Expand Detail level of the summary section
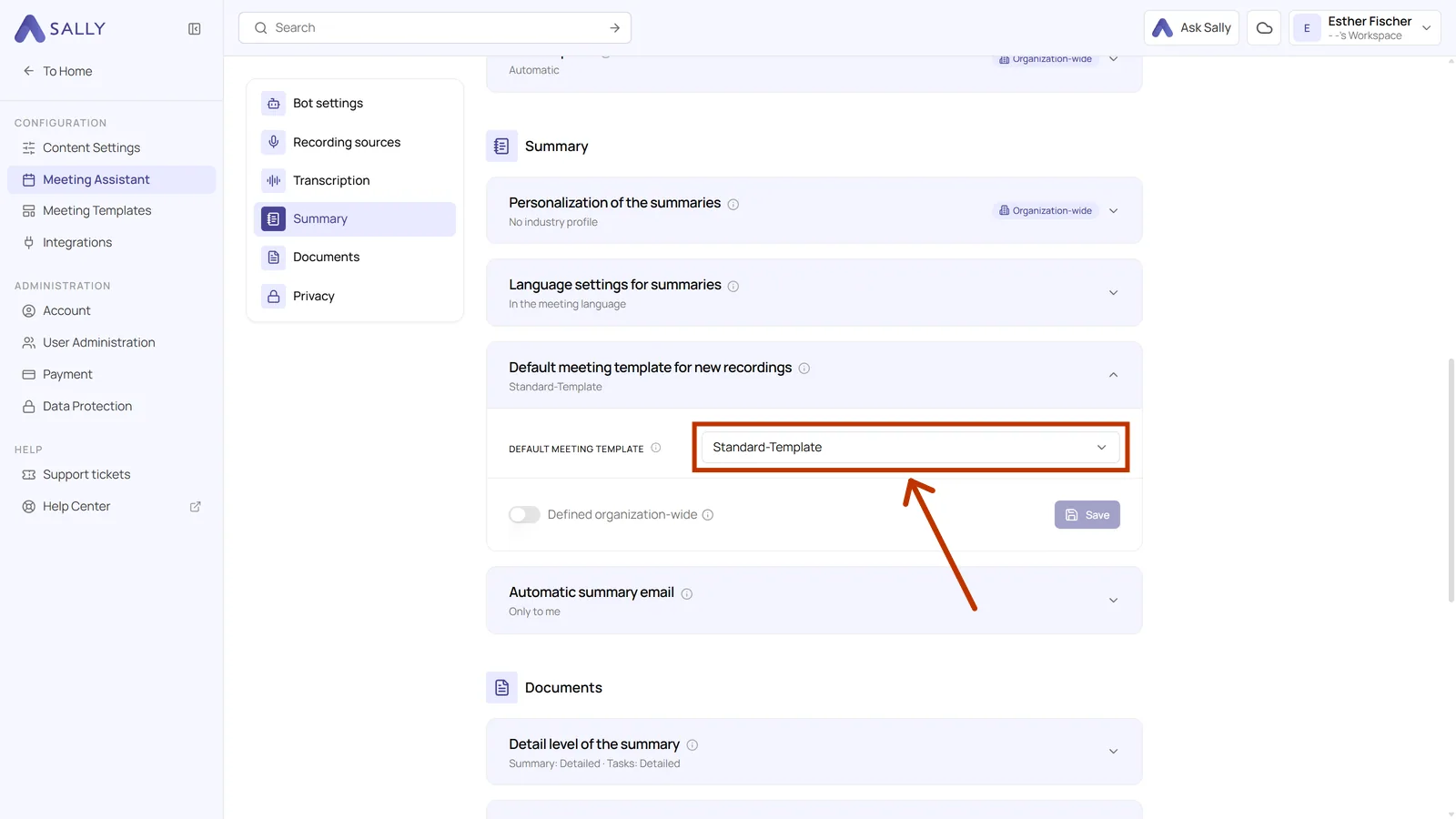Viewport: 1456px width, 819px height. [1113, 752]
